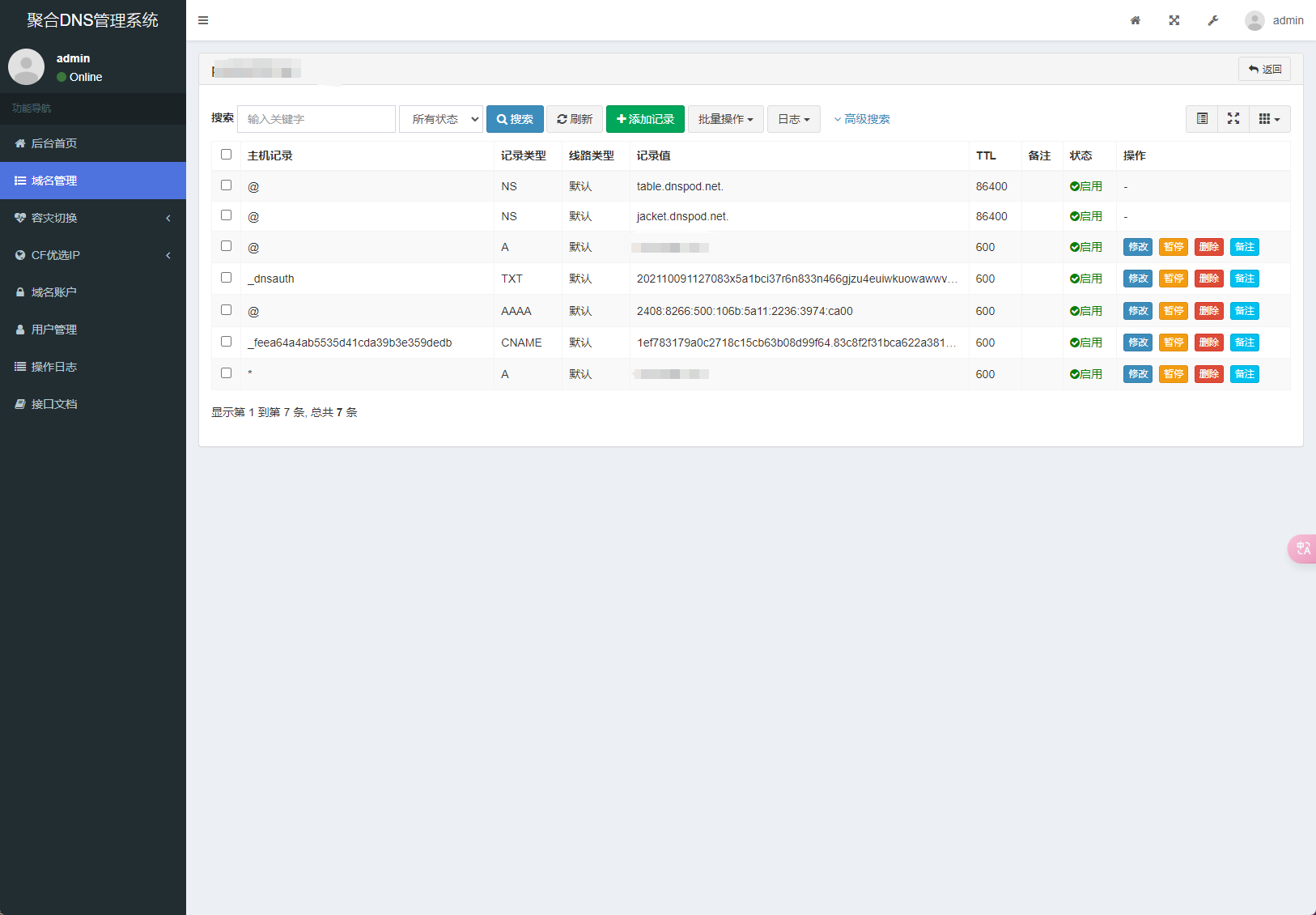The height and width of the screenshot is (915, 1316).
Task: Click 修改 for the @ A record
Action: [x=1138, y=247]
